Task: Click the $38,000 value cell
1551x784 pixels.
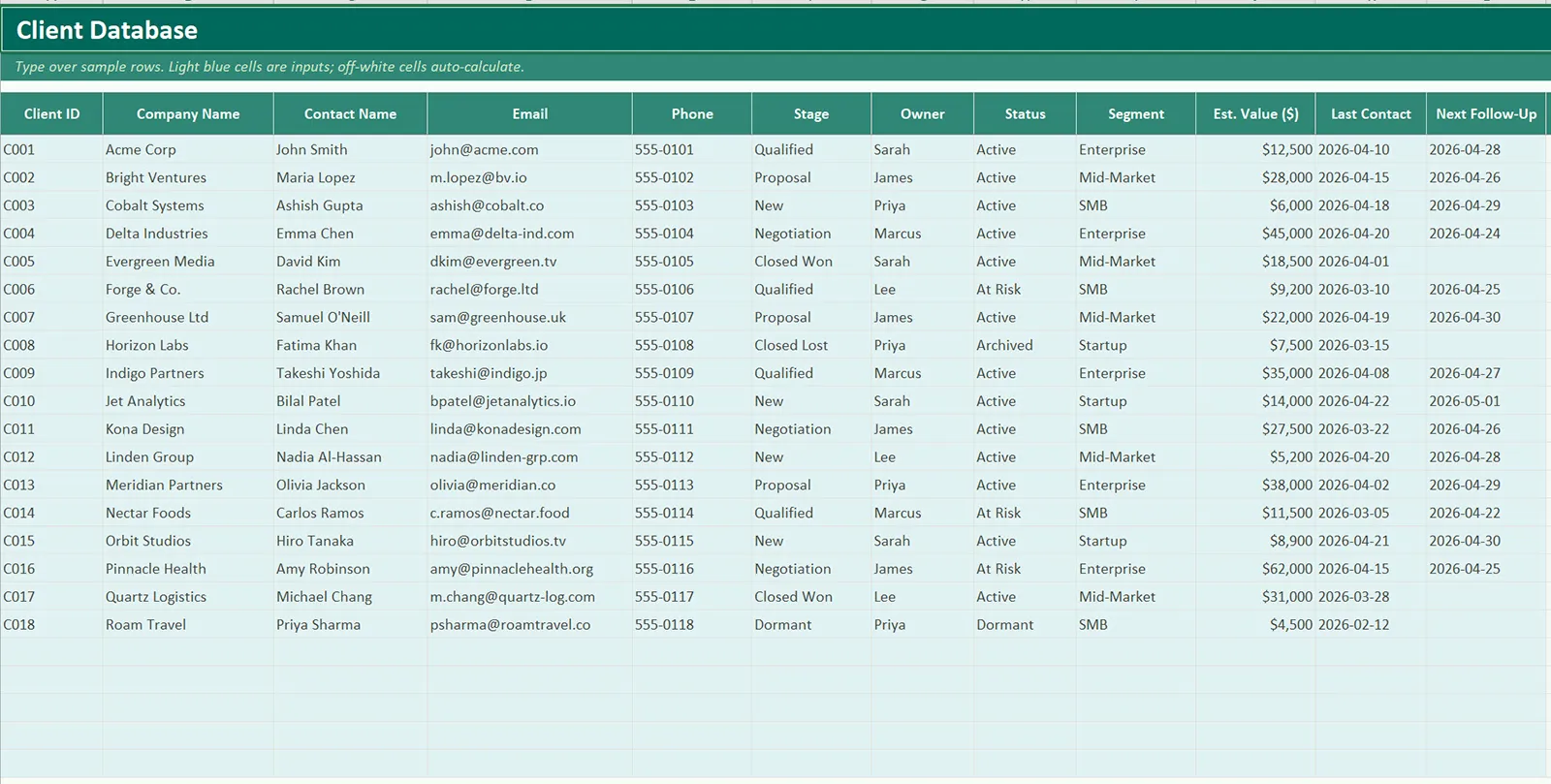Action: point(1255,485)
